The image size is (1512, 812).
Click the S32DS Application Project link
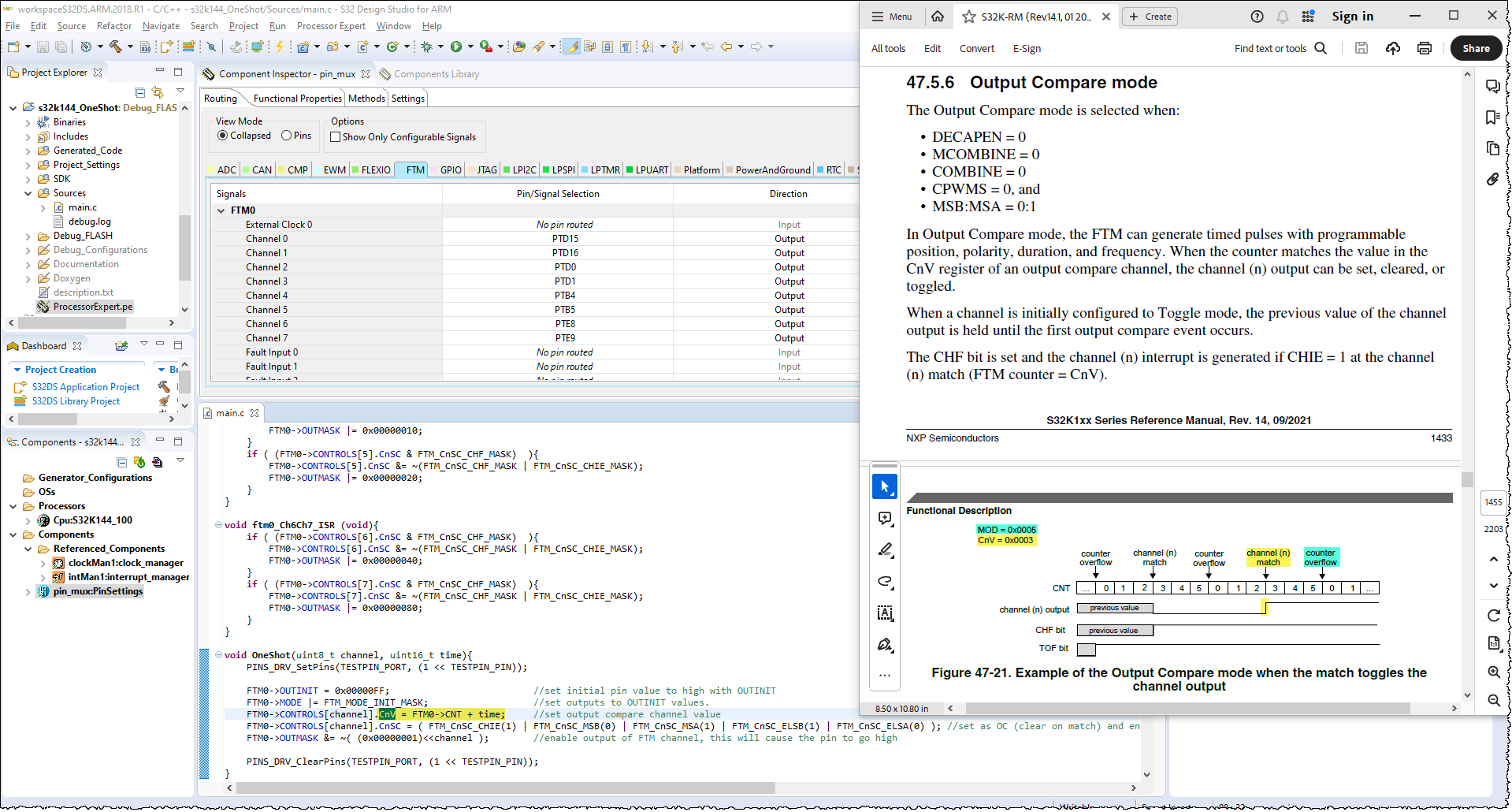coord(86,387)
